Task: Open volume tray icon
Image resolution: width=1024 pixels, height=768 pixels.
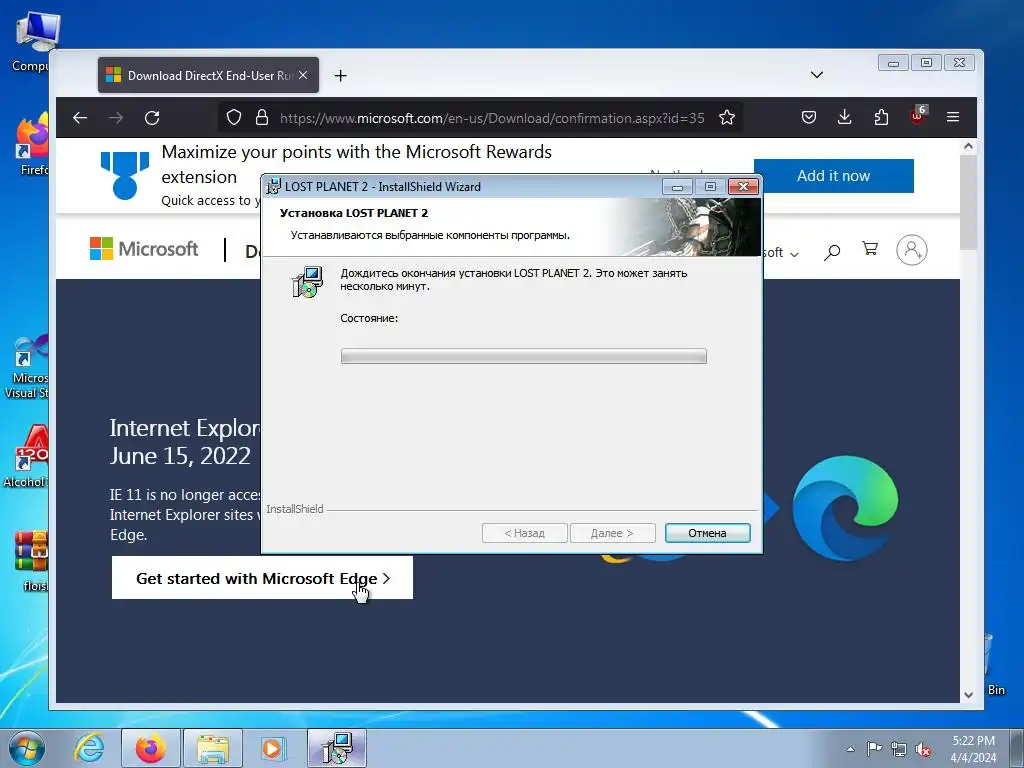Action: click(x=923, y=750)
